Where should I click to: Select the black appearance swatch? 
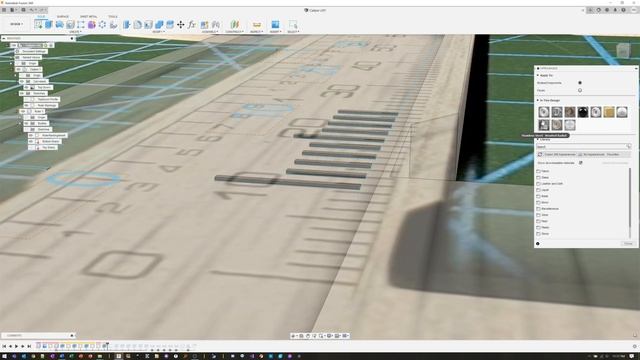coord(583,112)
